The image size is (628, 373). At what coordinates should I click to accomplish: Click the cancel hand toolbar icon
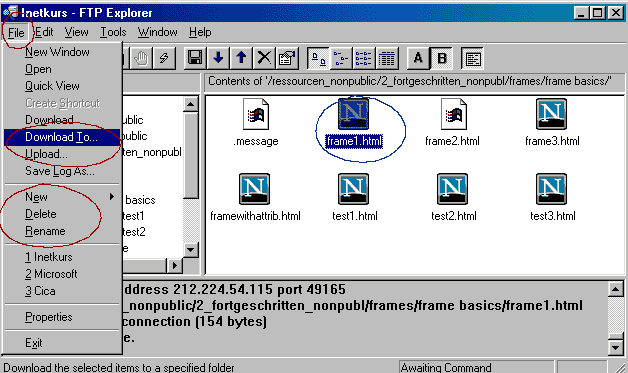pyautogui.click(x=141, y=58)
